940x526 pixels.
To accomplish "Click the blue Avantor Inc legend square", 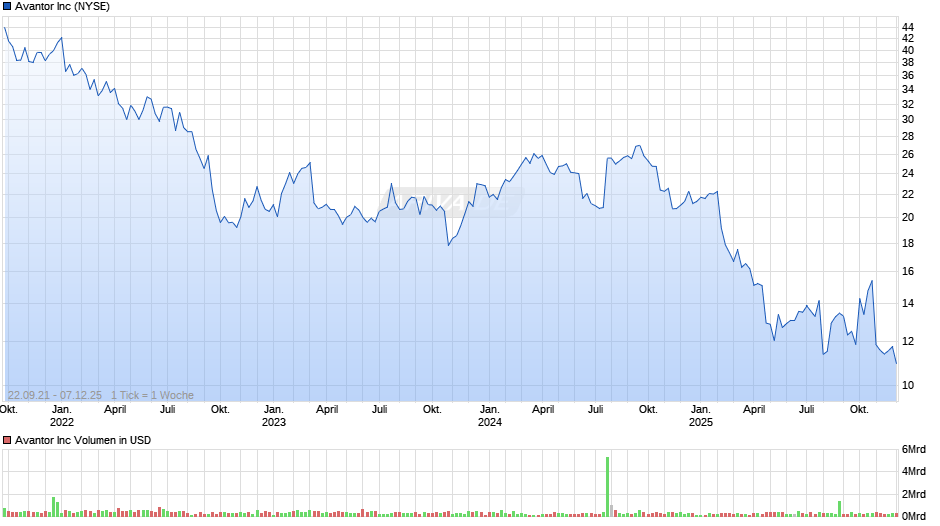I will pyautogui.click(x=7, y=7).
